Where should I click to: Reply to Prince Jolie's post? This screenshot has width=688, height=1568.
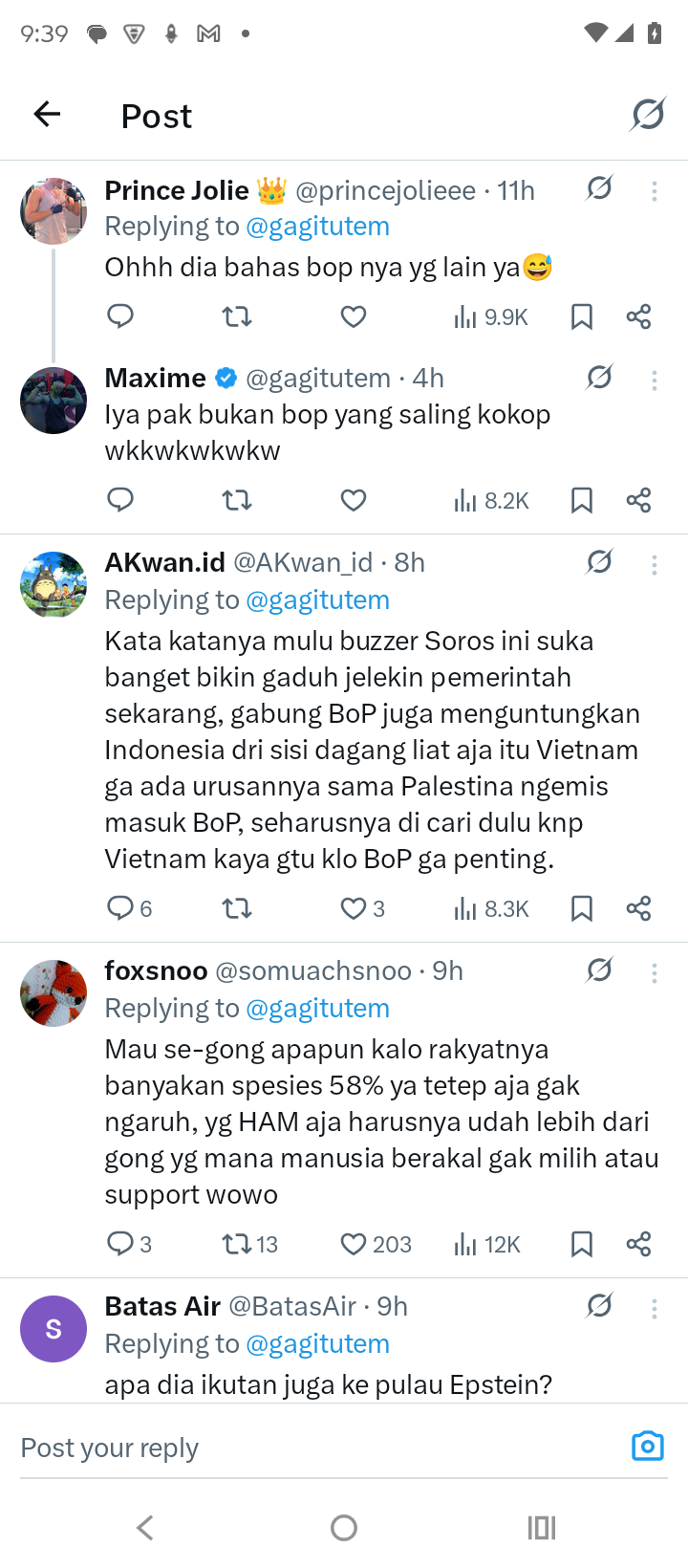pos(120,316)
